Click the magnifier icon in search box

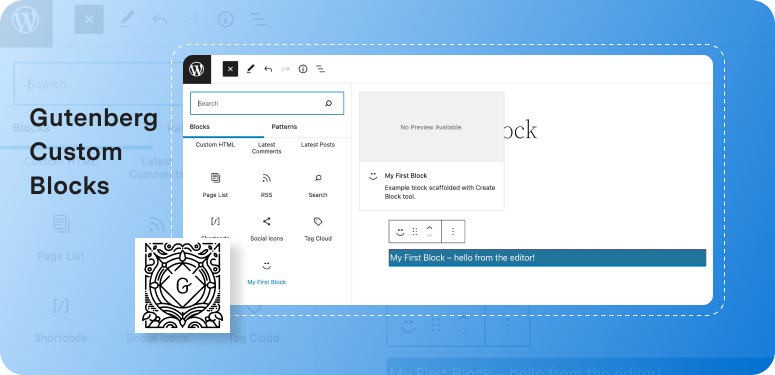pyautogui.click(x=328, y=103)
